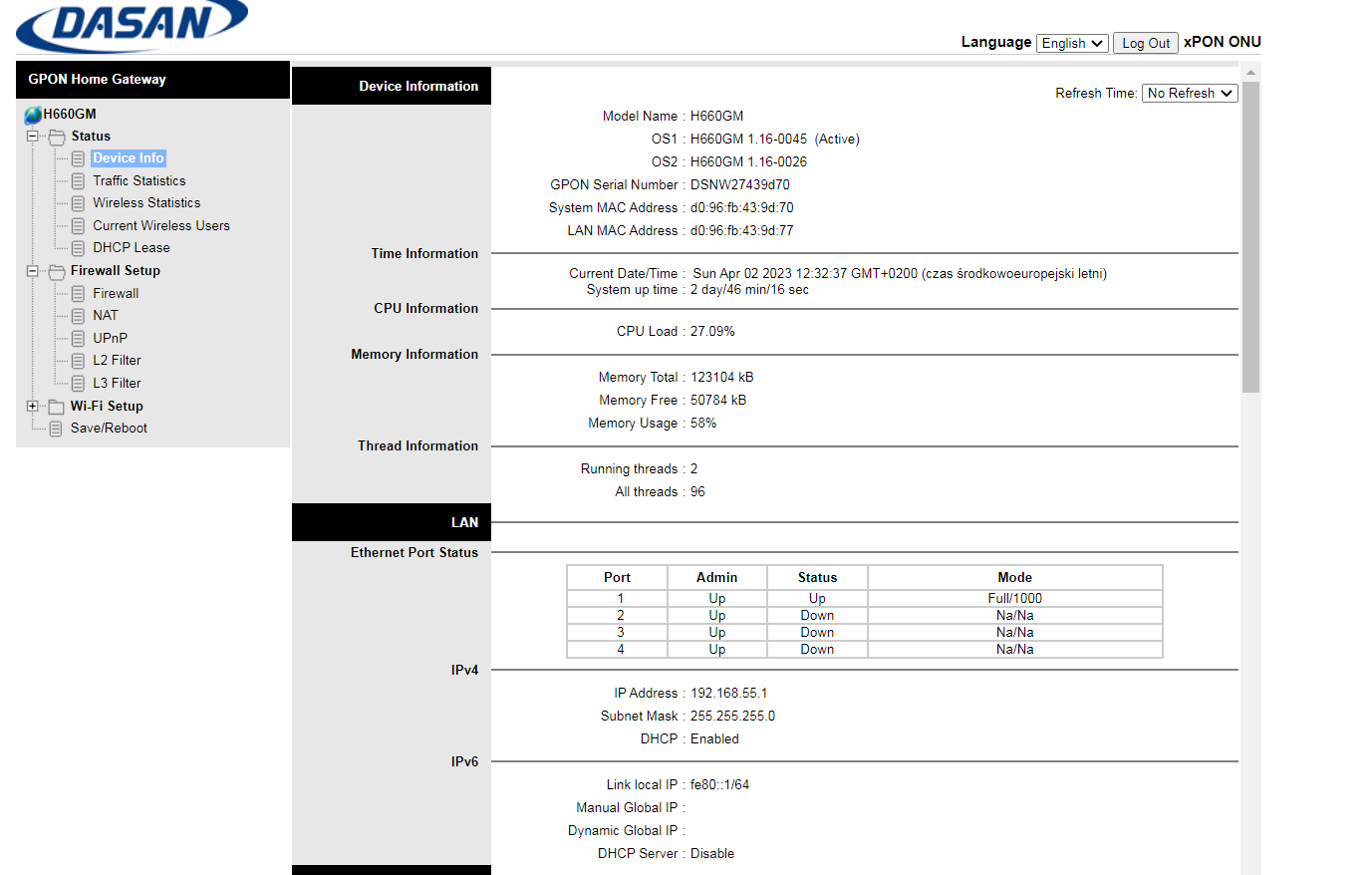Click the vertical scrollbar thumb
Screen dimensions: 1372x875
tap(1250, 237)
